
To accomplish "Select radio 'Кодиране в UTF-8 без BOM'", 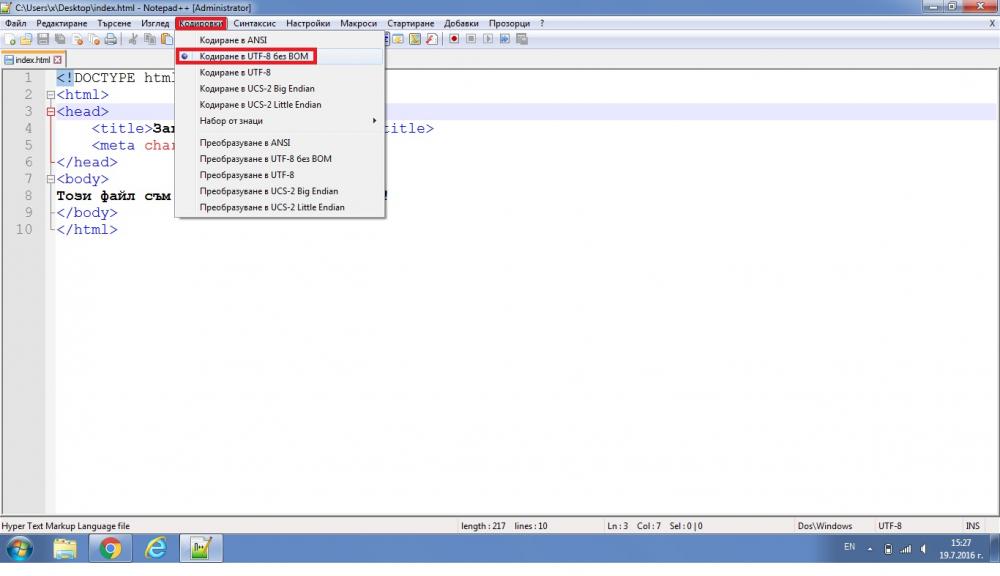I will (x=184, y=56).
